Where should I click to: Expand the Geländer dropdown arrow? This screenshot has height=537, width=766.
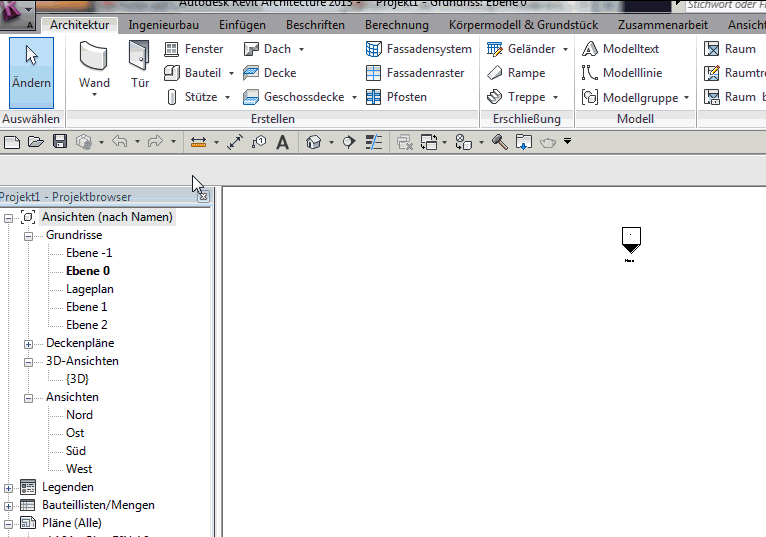tap(565, 49)
